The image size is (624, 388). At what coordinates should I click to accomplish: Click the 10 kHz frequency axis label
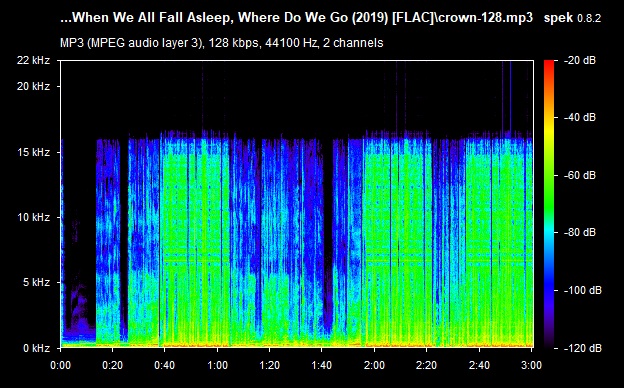pyautogui.click(x=33, y=217)
